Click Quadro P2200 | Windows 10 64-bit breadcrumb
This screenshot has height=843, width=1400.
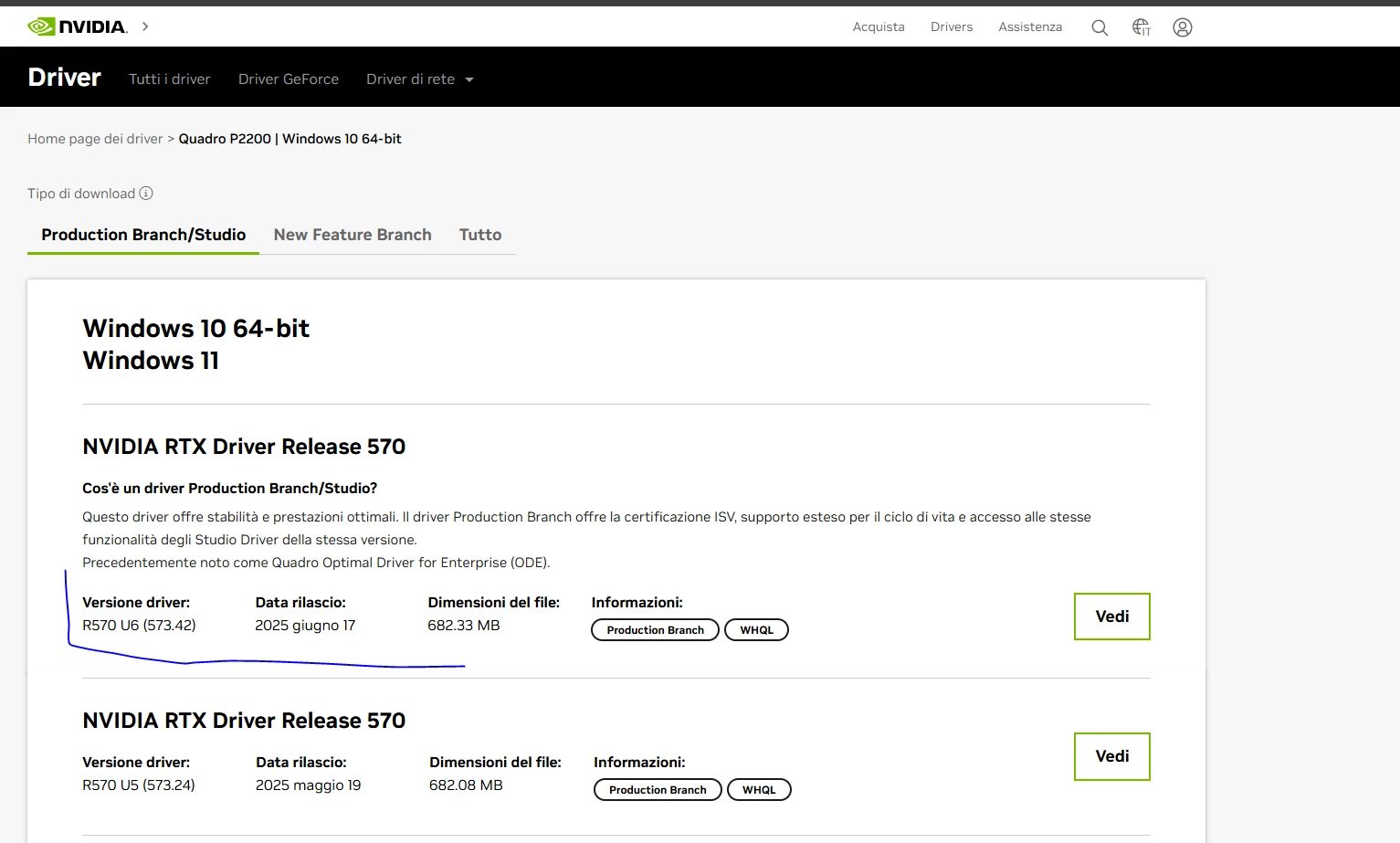pyautogui.click(x=290, y=139)
